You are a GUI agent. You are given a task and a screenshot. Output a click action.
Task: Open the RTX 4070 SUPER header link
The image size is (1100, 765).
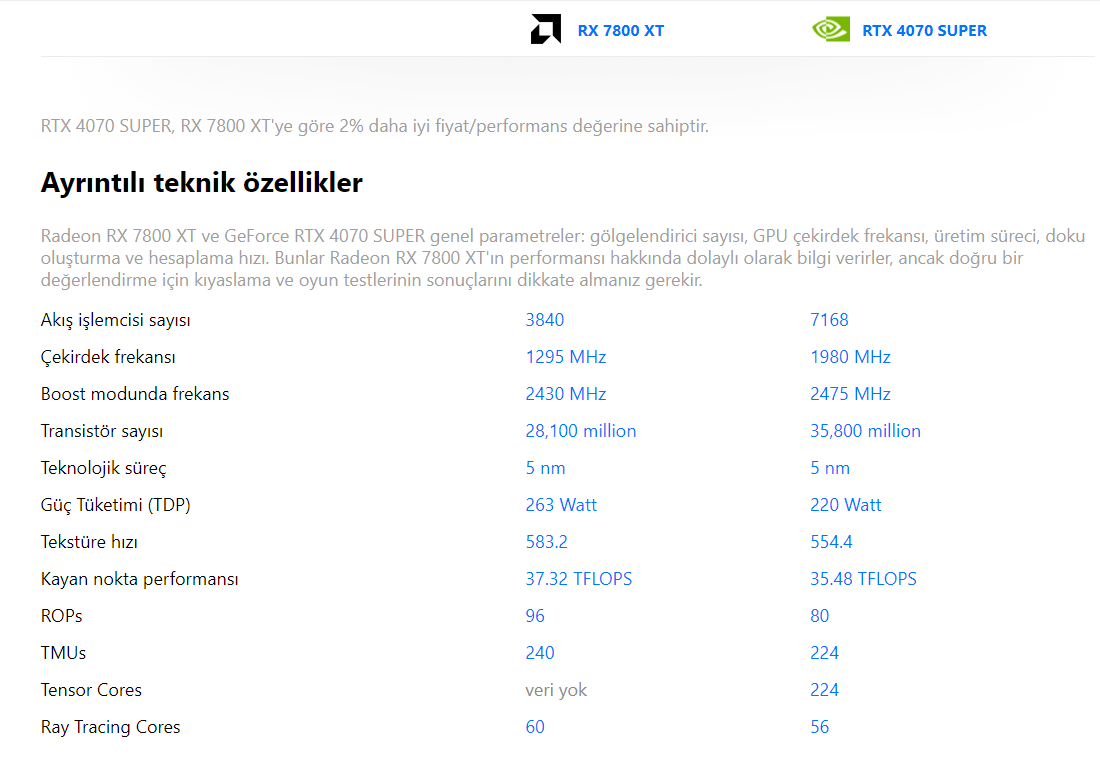925,31
